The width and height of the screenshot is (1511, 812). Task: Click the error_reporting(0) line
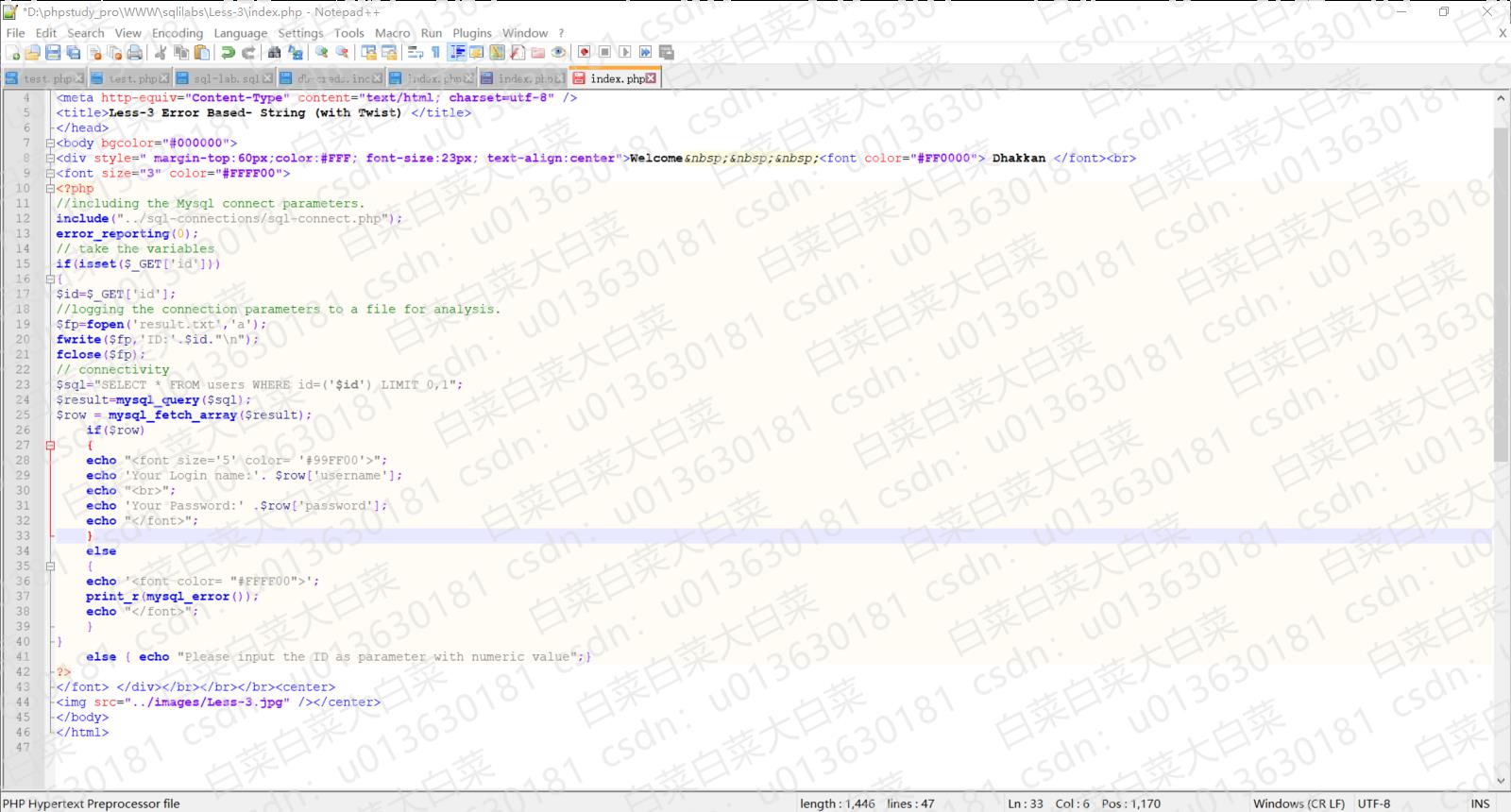[127, 233]
